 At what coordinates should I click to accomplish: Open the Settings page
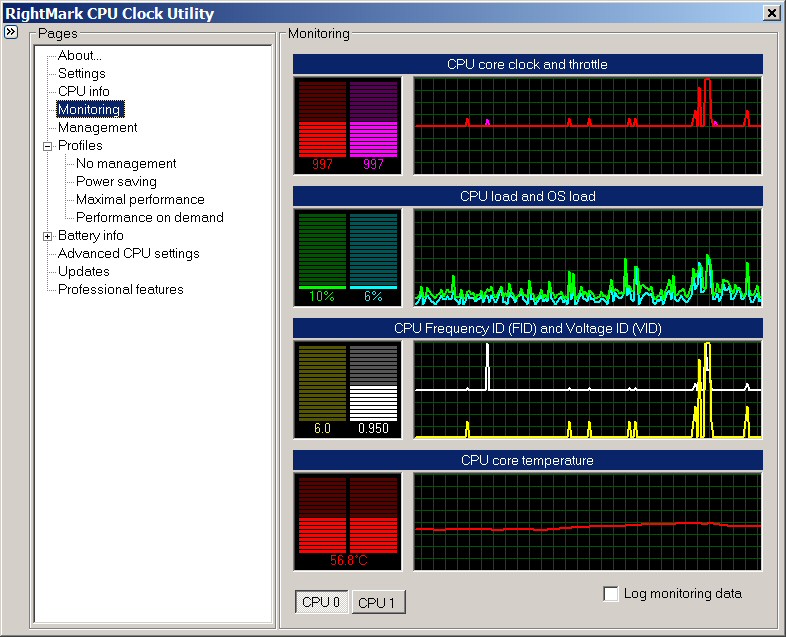(x=82, y=73)
